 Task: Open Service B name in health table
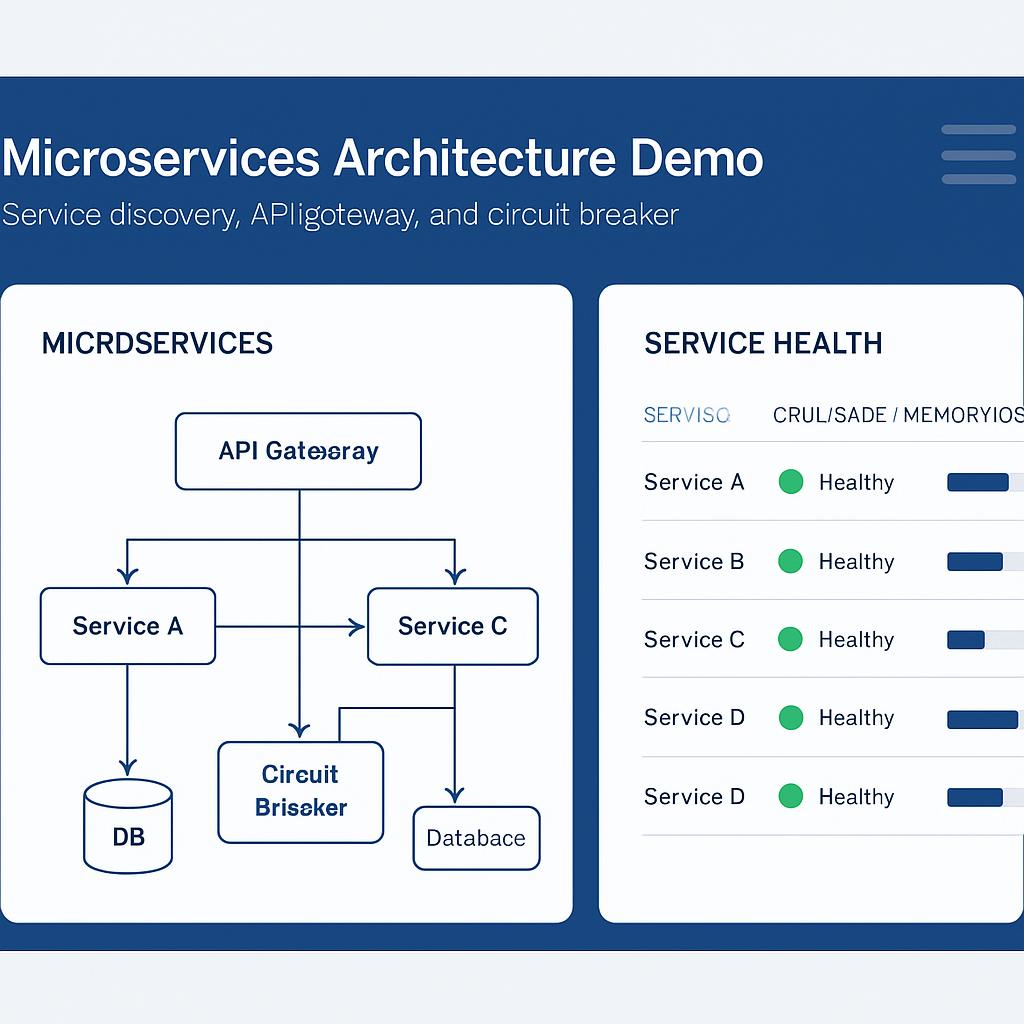click(x=694, y=561)
